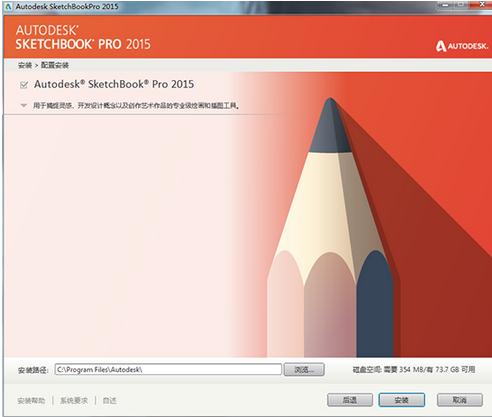Expand the product description triangle

pos(23,105)
